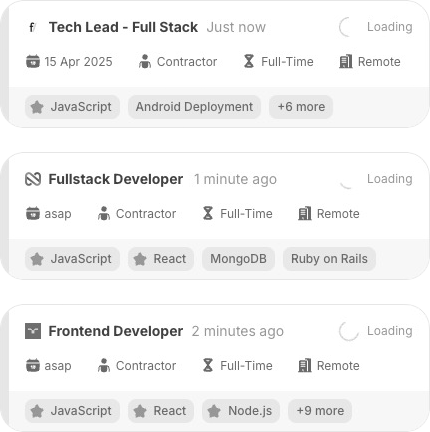Click calendar icon beside 15 Apr 2025
This screenshot has width=430, height=432.
(33, 62)
